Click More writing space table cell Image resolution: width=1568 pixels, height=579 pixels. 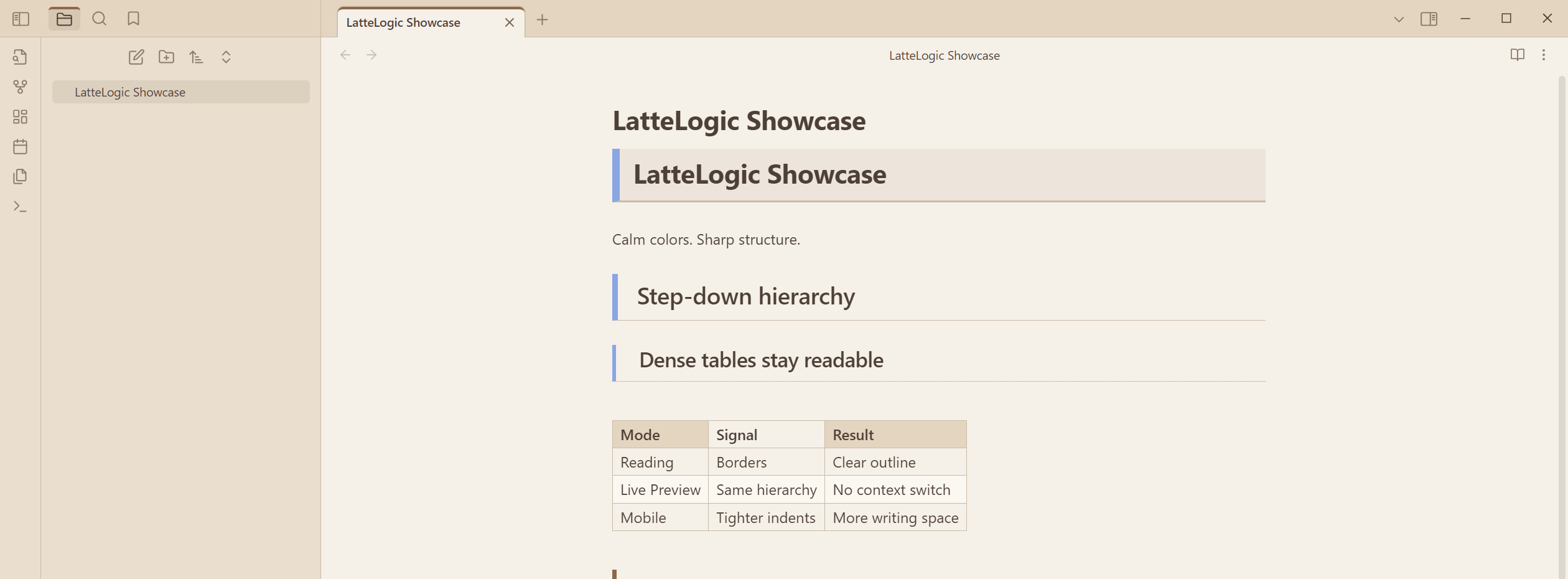click(x=895, y=518)
